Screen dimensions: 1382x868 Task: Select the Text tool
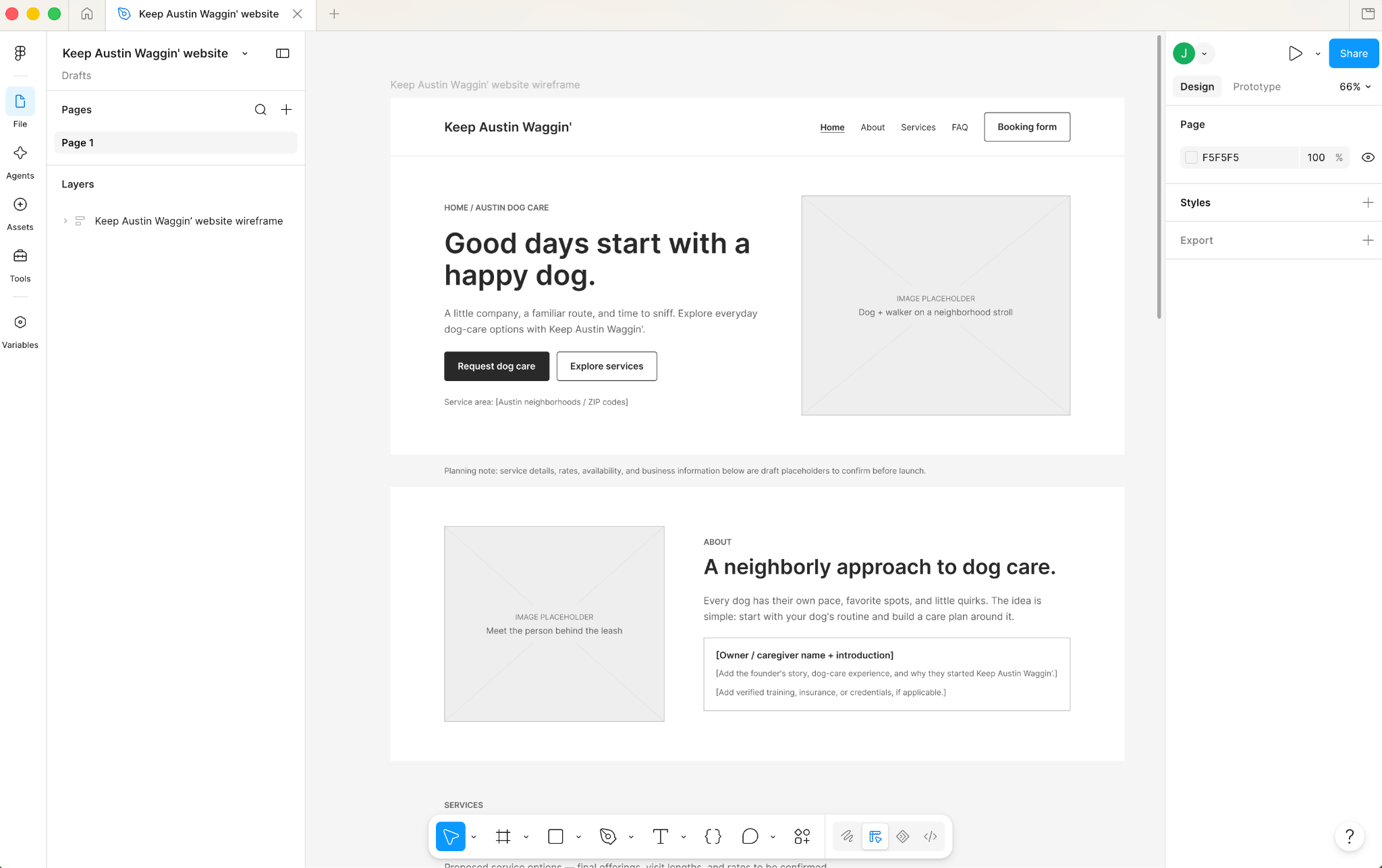[661, 836]
